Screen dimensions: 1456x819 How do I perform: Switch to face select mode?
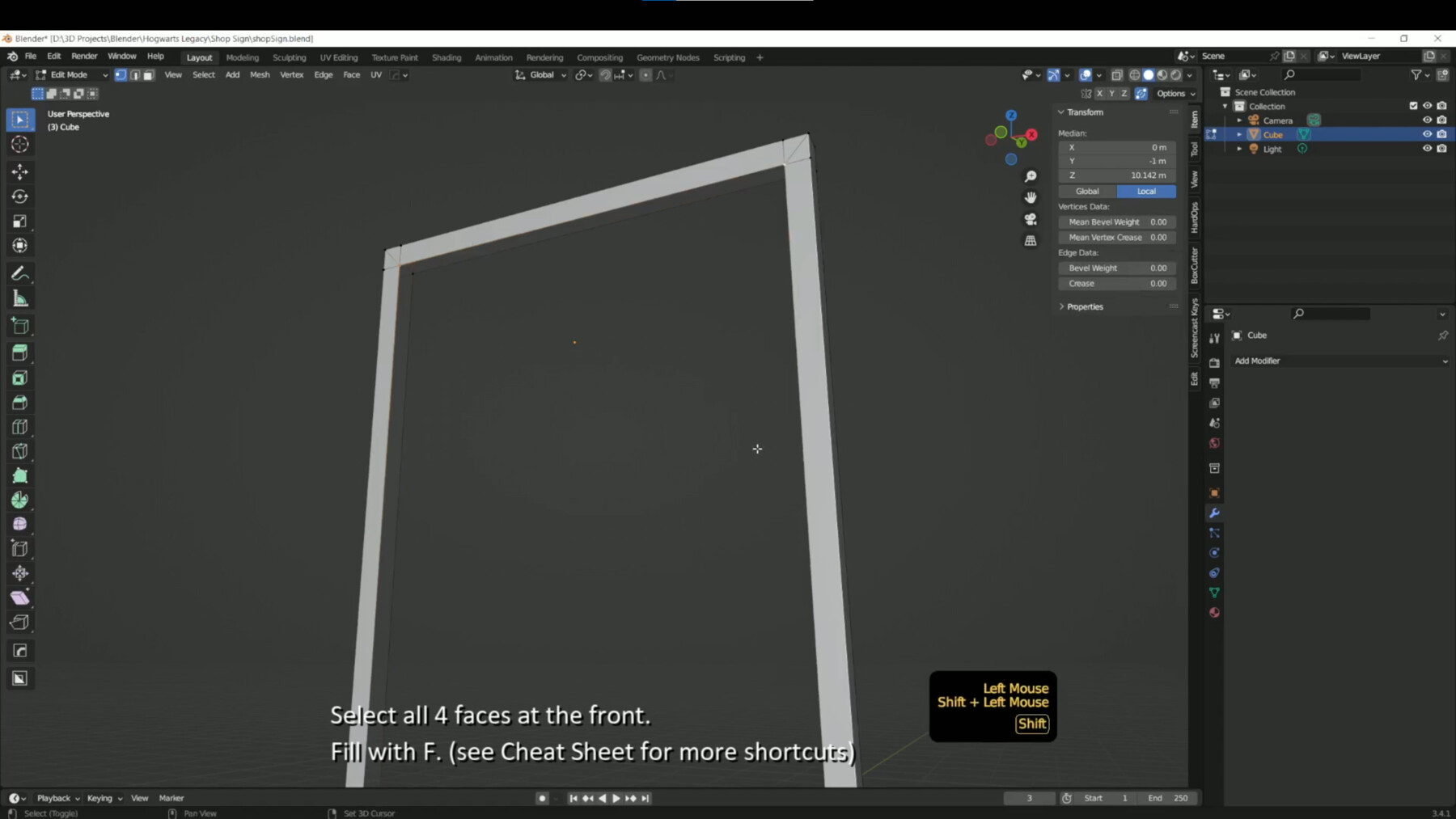point(148,74)
